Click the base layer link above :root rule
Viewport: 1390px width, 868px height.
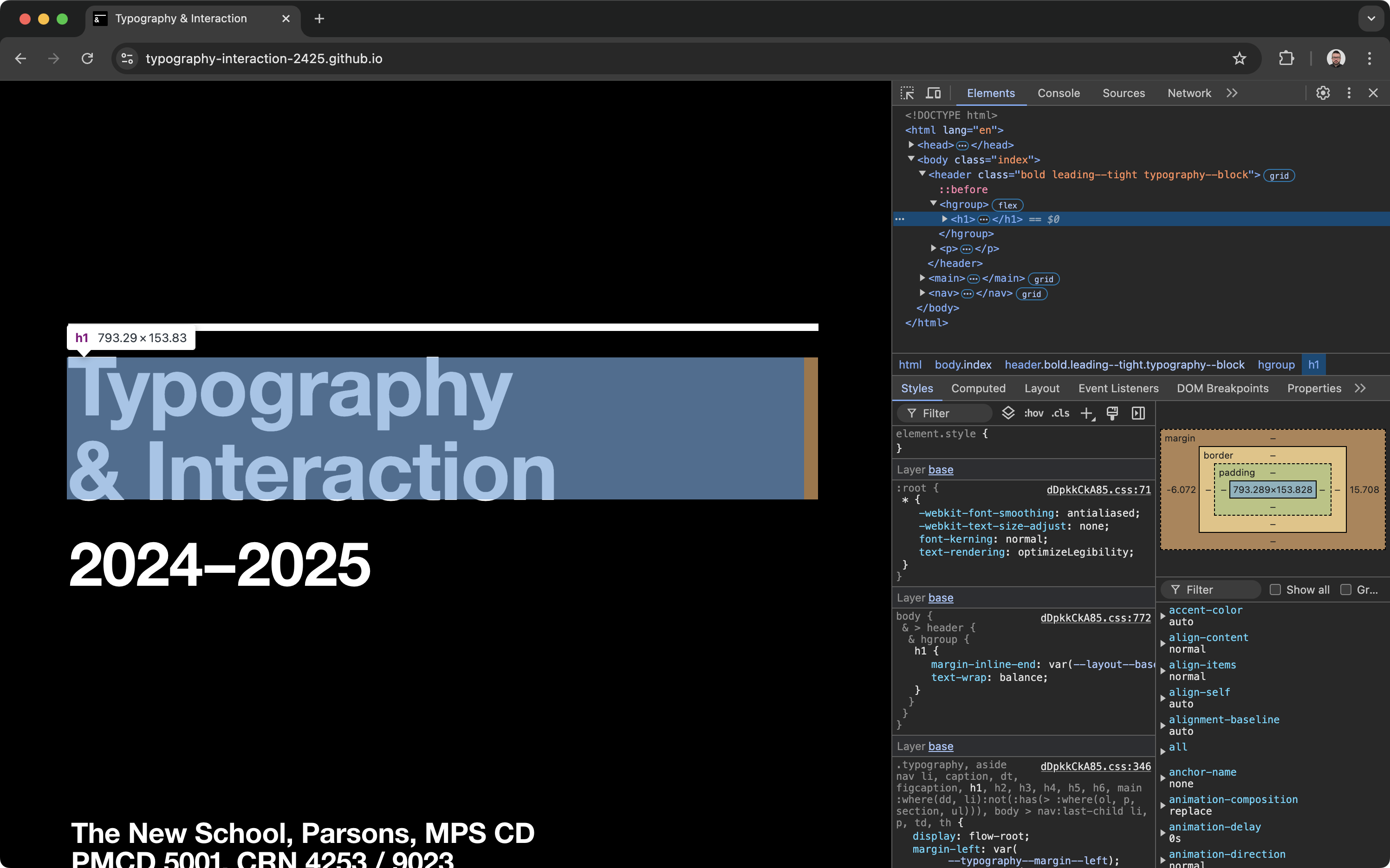coord(941,470)
